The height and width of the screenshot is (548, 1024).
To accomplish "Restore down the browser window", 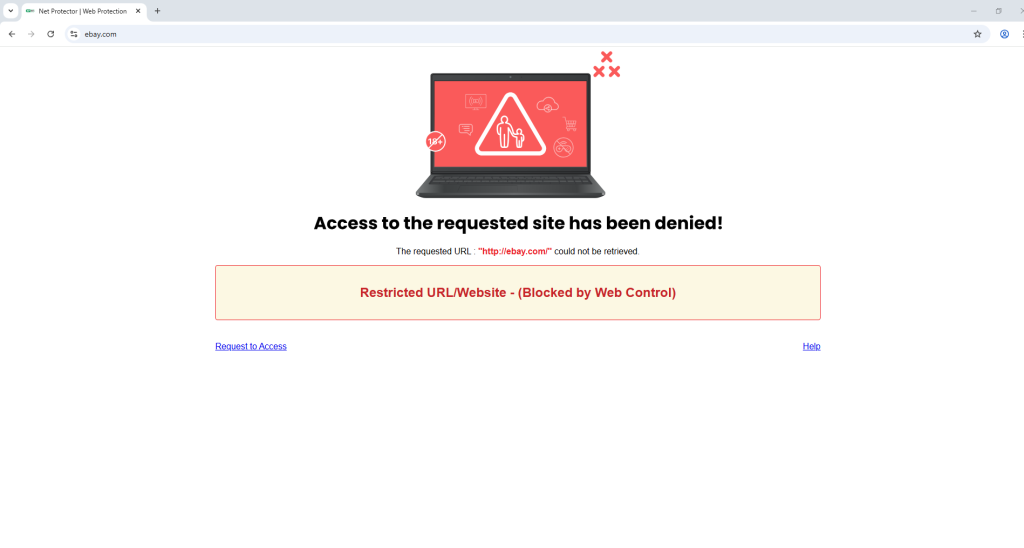I will [x=999, y=11].
